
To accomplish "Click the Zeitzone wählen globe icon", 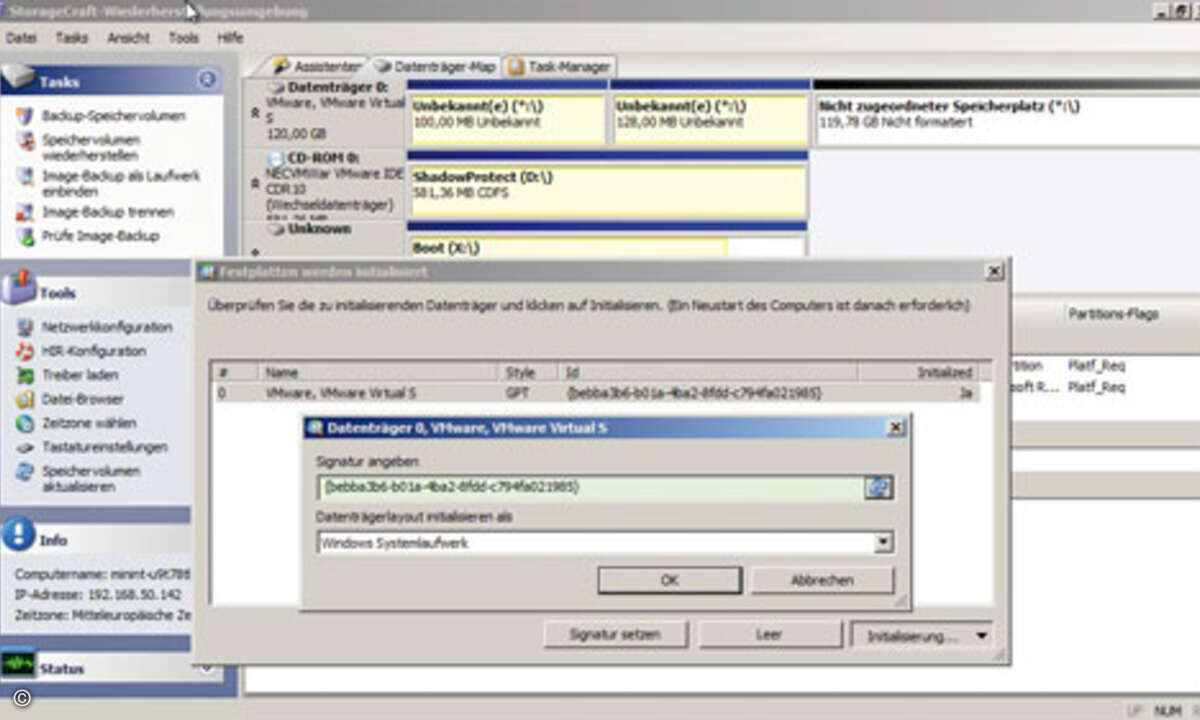I will tap(25, 423).
